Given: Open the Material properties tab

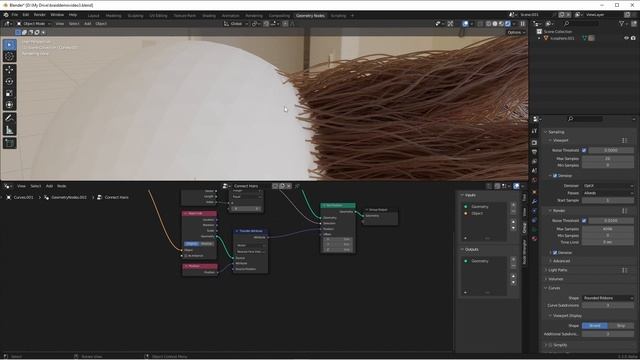Looking at the screenshot, I should pos(534,239).
